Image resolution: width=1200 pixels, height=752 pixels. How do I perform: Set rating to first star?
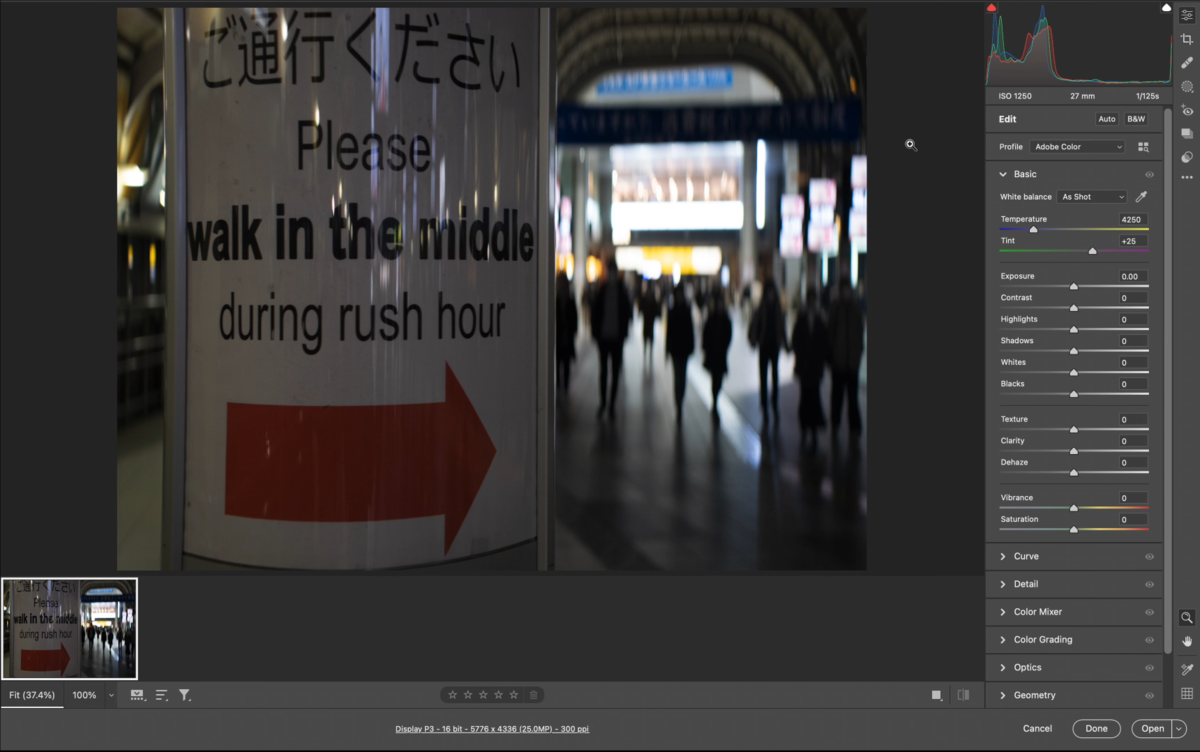pyautogui.click(x=452, y=695)
